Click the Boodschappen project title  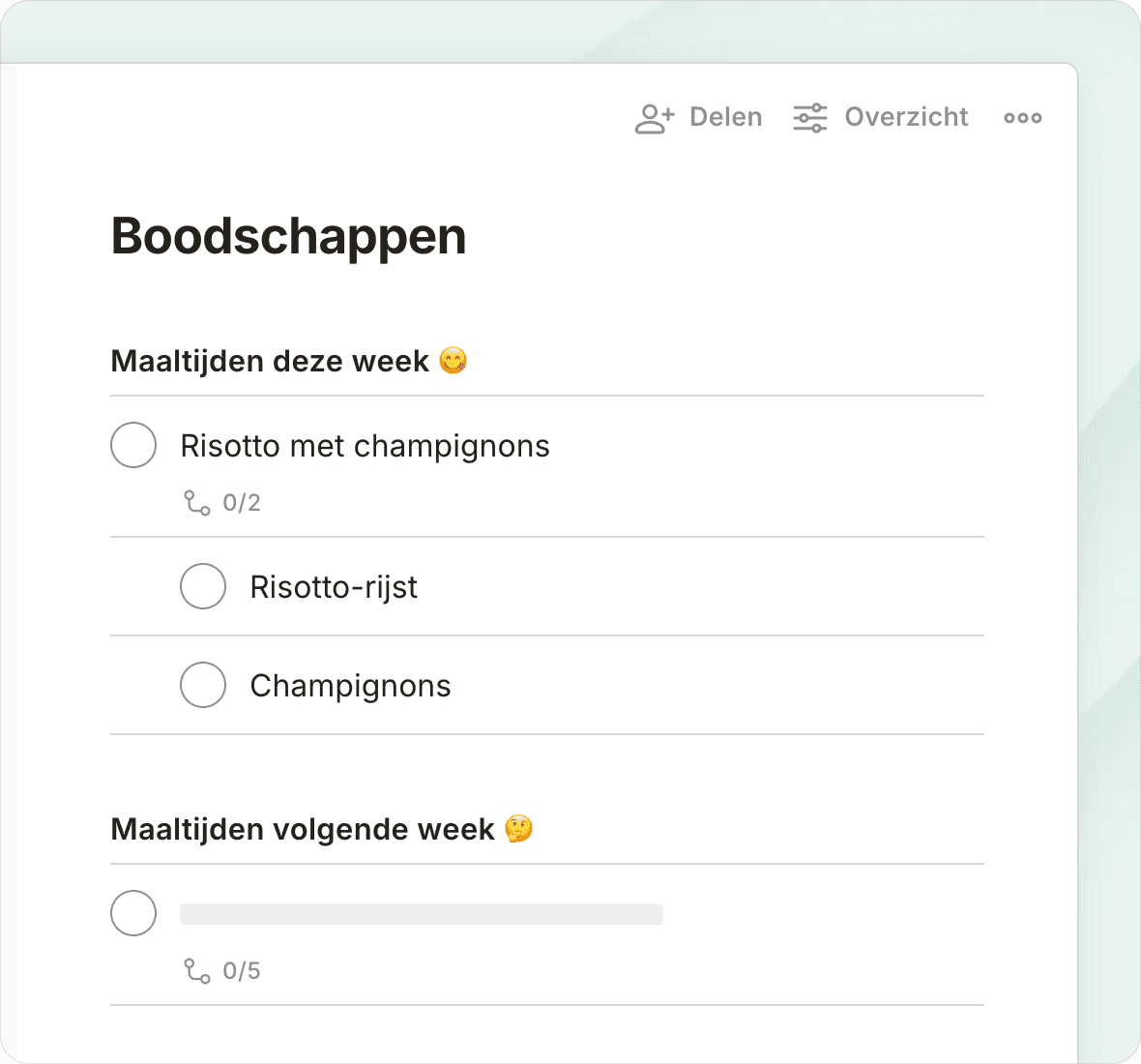288,236
